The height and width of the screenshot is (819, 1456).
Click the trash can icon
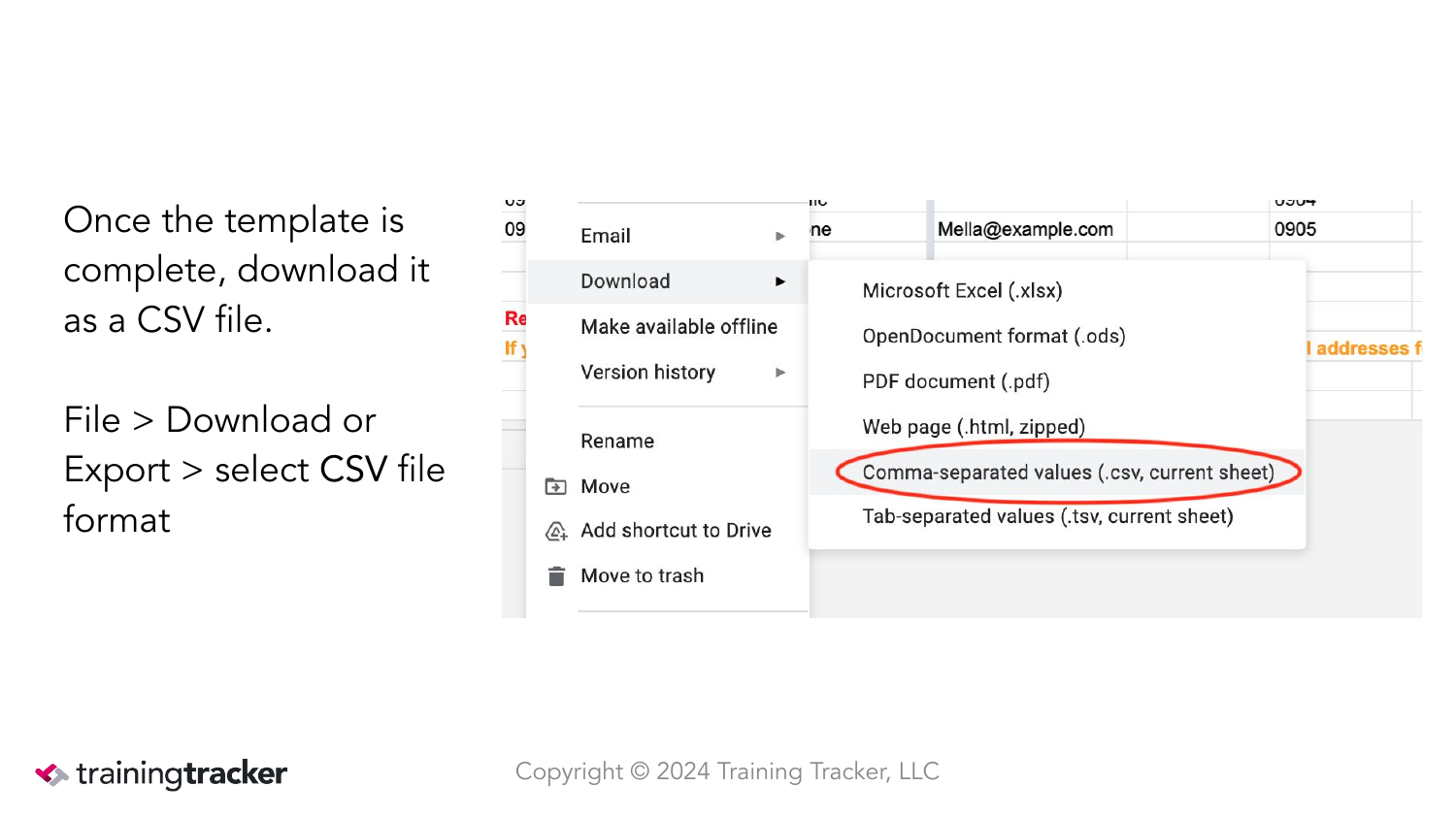556,576
